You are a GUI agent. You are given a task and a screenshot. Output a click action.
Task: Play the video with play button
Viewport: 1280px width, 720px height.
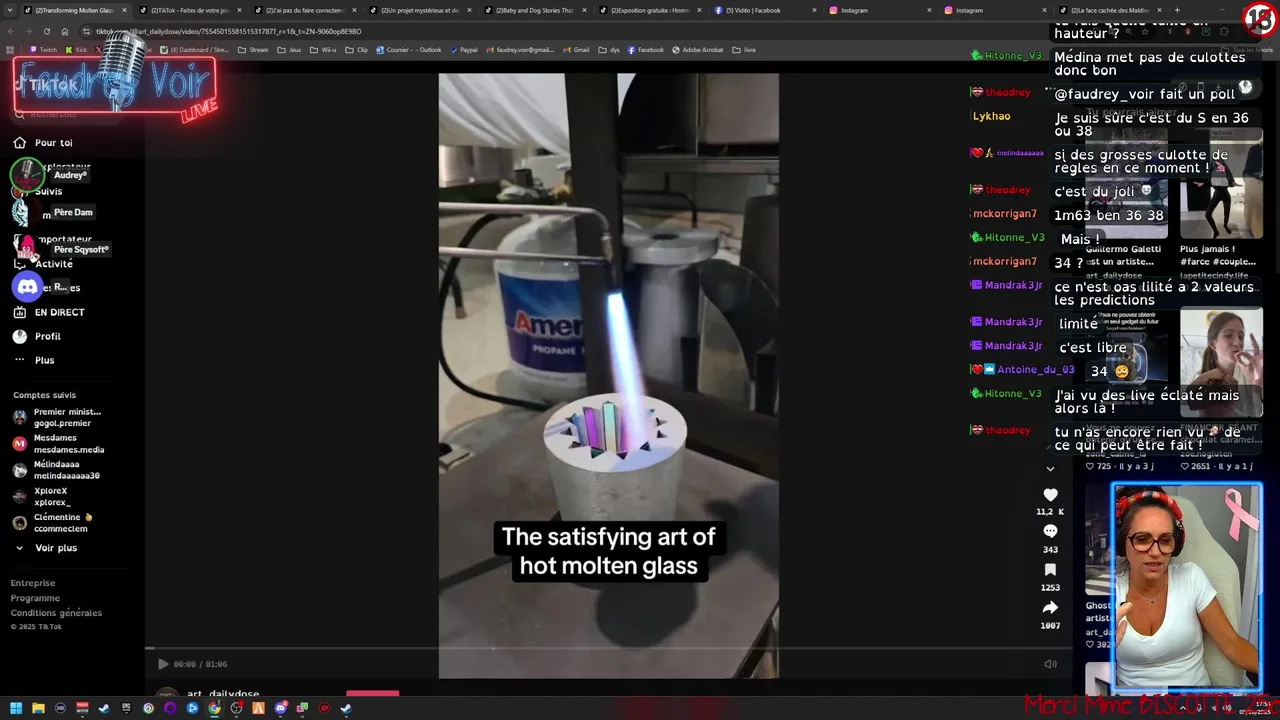pyautogui.click(x=163, y=664)
